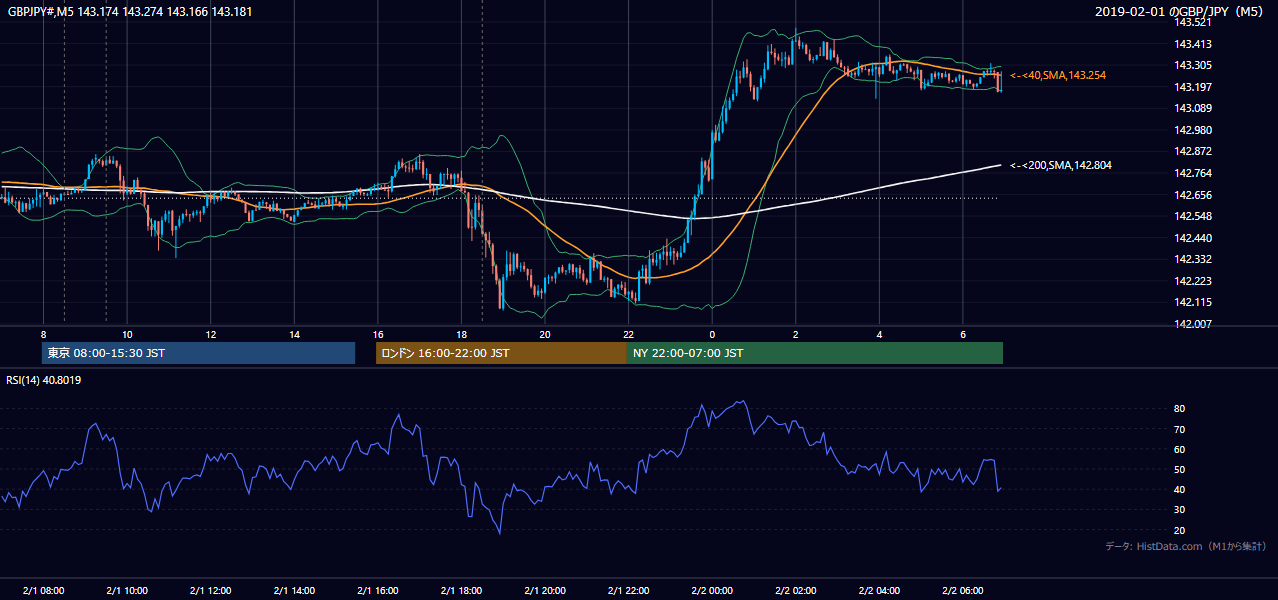Screen dimensions: 1278x600
Task: Click the 142.115 price axis label
Action: click(x=1192, y=303)
